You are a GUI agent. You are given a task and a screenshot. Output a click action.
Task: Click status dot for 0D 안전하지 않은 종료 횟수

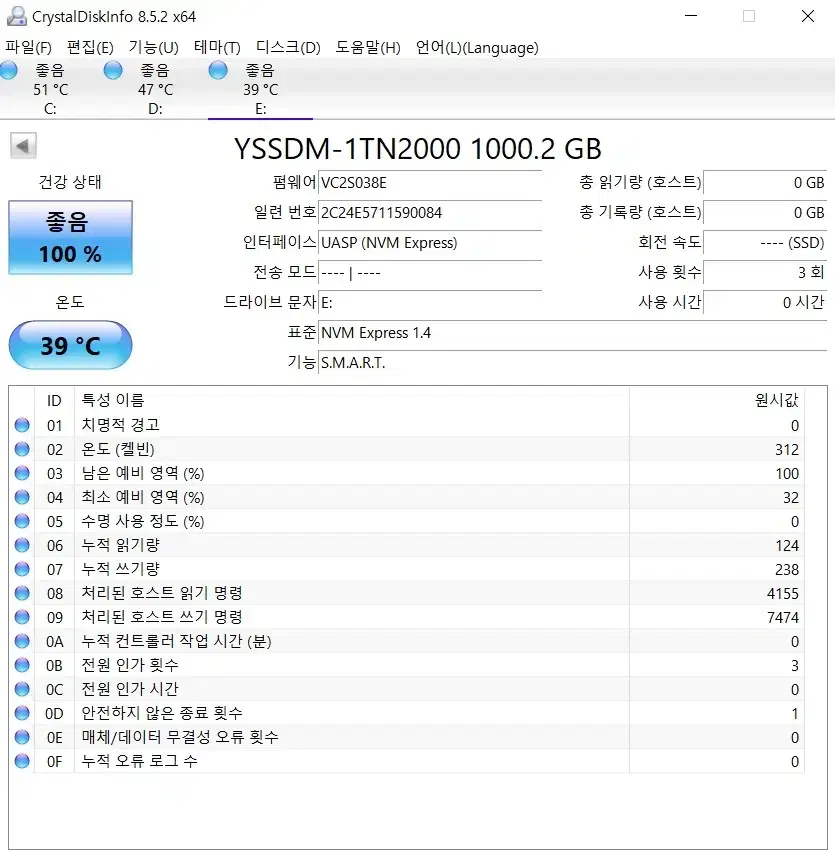(x=22, y=713)
